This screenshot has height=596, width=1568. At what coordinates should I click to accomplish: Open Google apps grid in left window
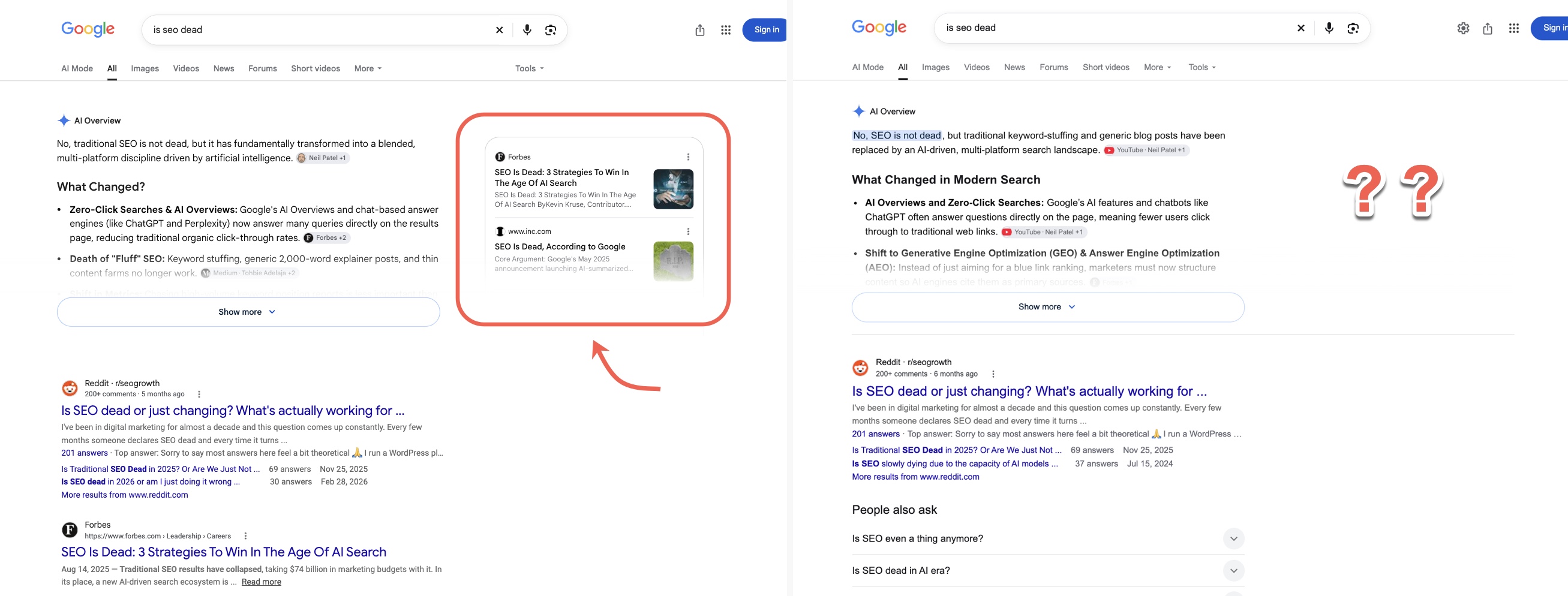(x=726, y=30)
